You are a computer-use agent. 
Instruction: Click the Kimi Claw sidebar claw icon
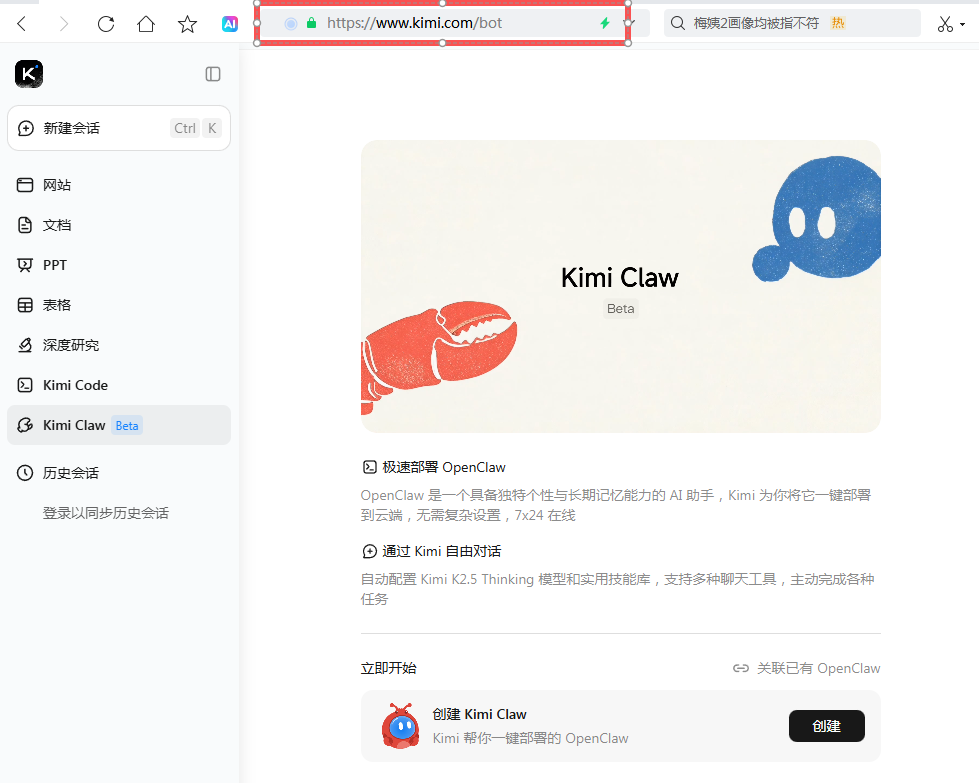25,425
